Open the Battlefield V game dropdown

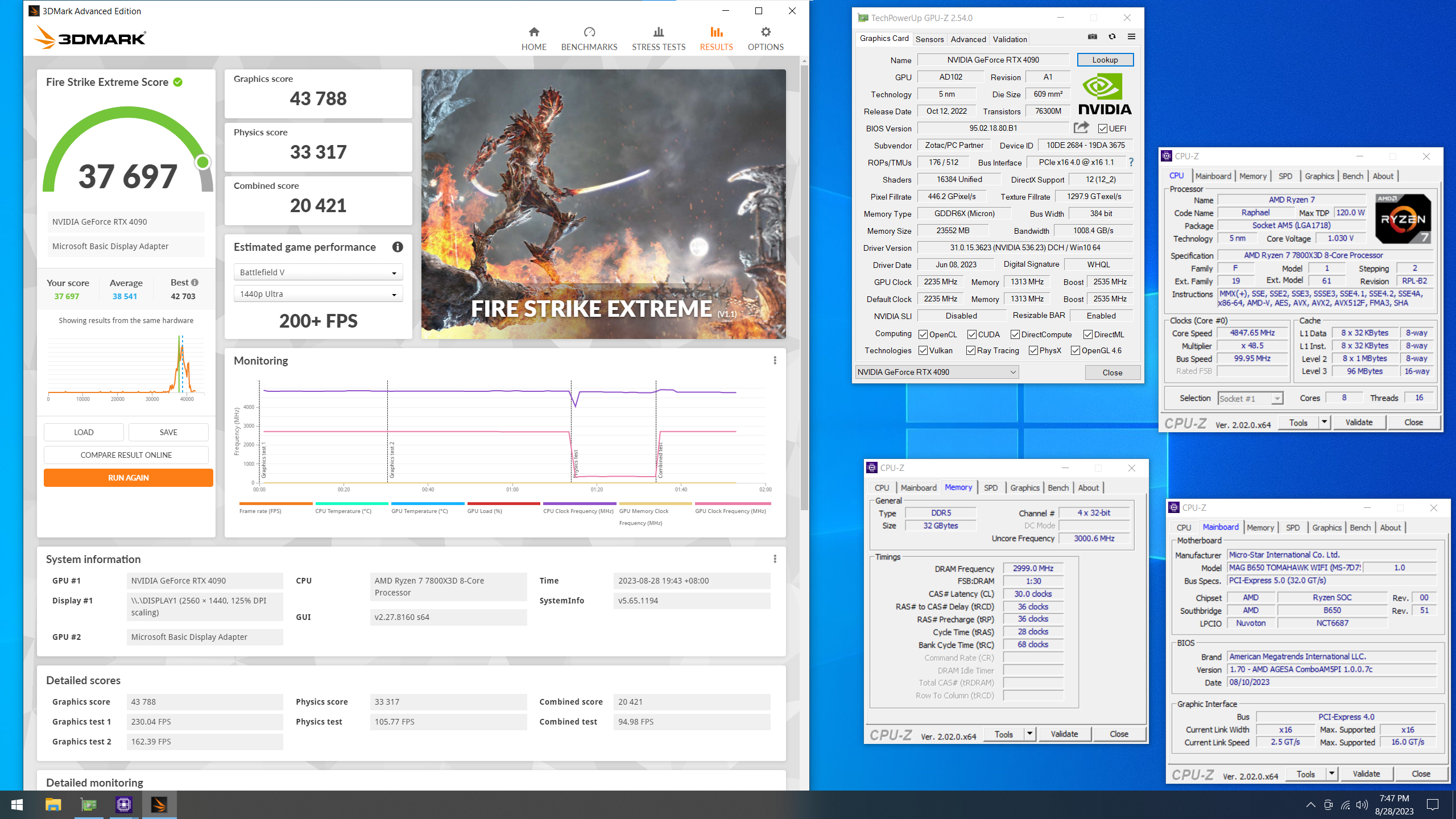[x=318, y=272]
